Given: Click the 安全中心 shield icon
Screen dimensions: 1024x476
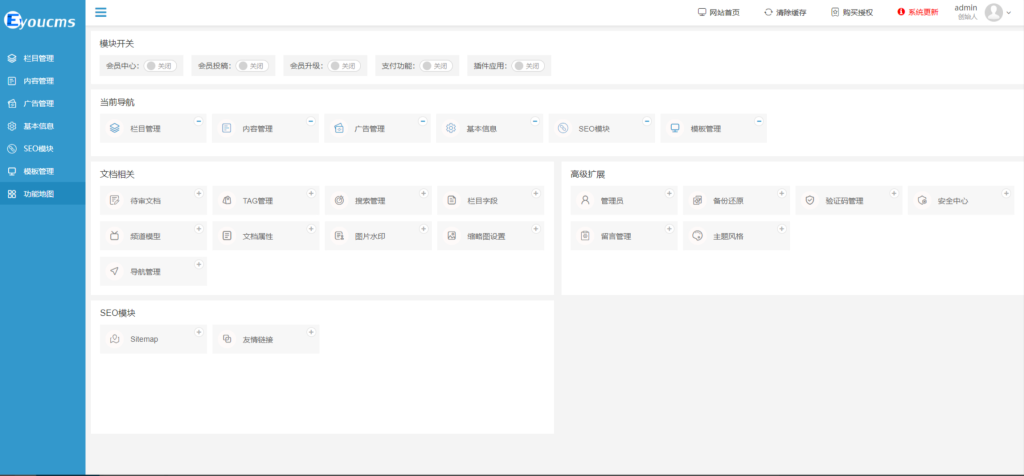Looking at the screenshot, I should (922, 201).
